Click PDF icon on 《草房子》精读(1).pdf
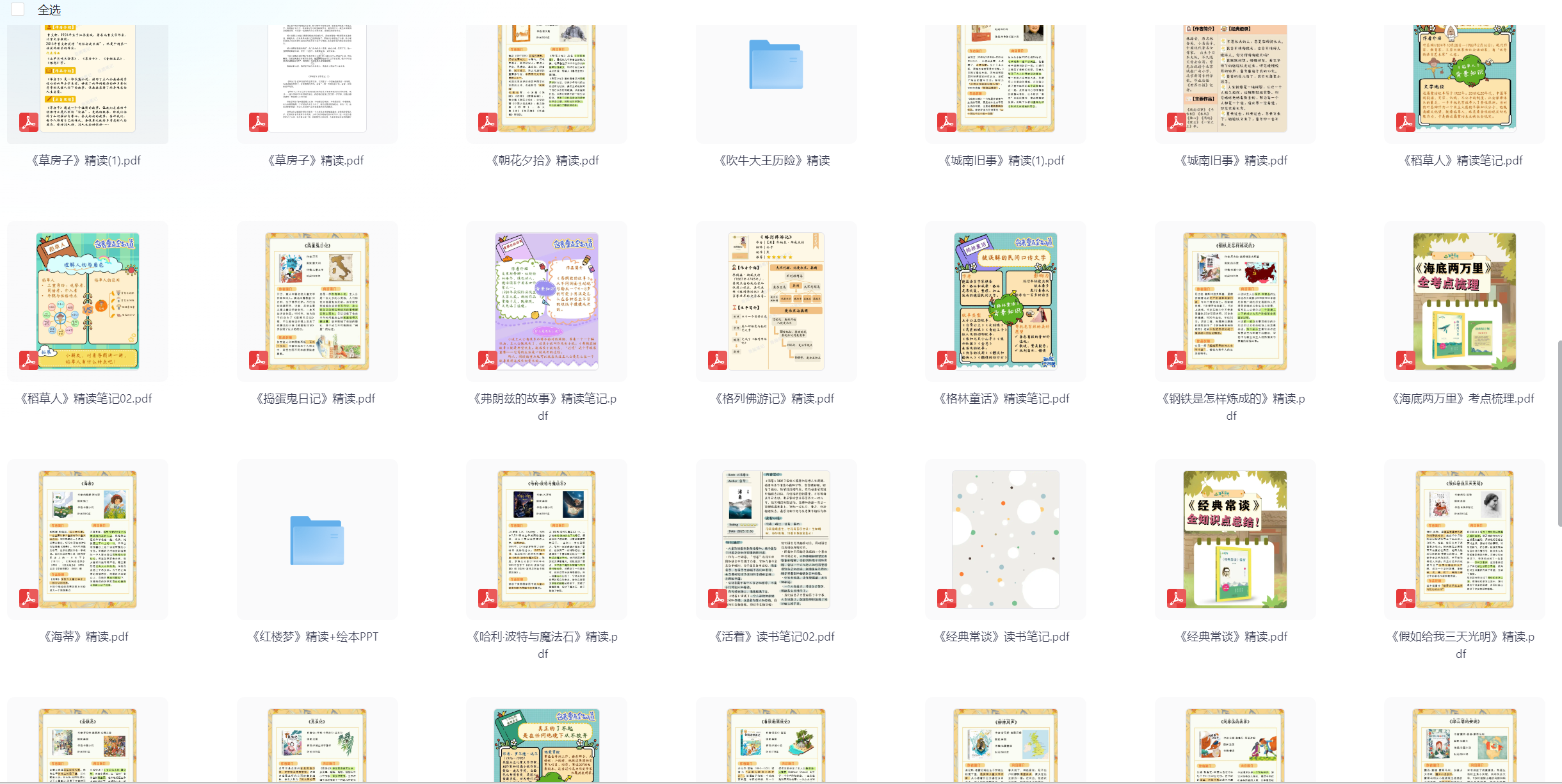The image size is (1562, 784). (x=29, y=122)
